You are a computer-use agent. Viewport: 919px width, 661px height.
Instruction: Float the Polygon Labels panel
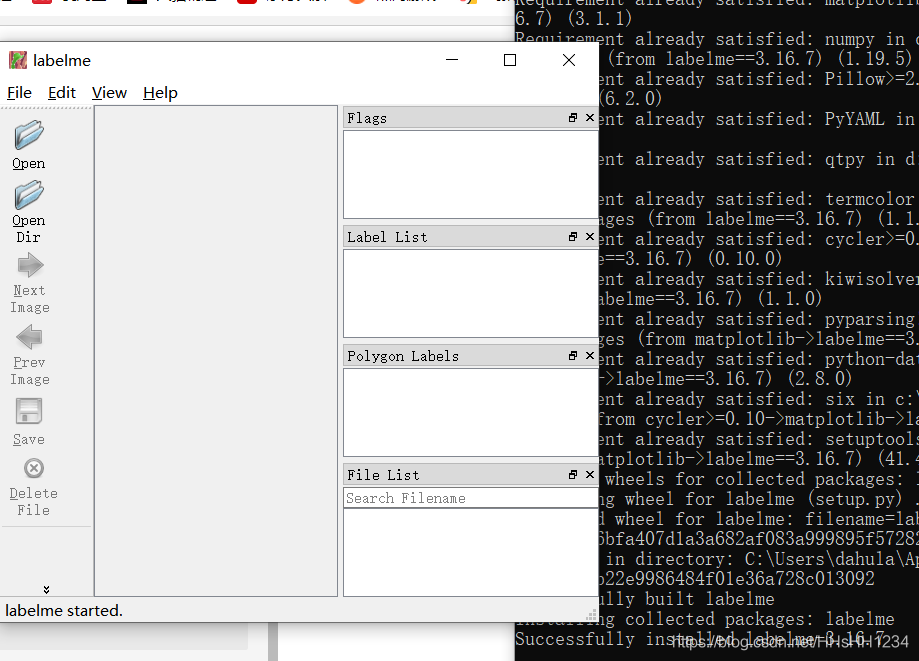573,356
